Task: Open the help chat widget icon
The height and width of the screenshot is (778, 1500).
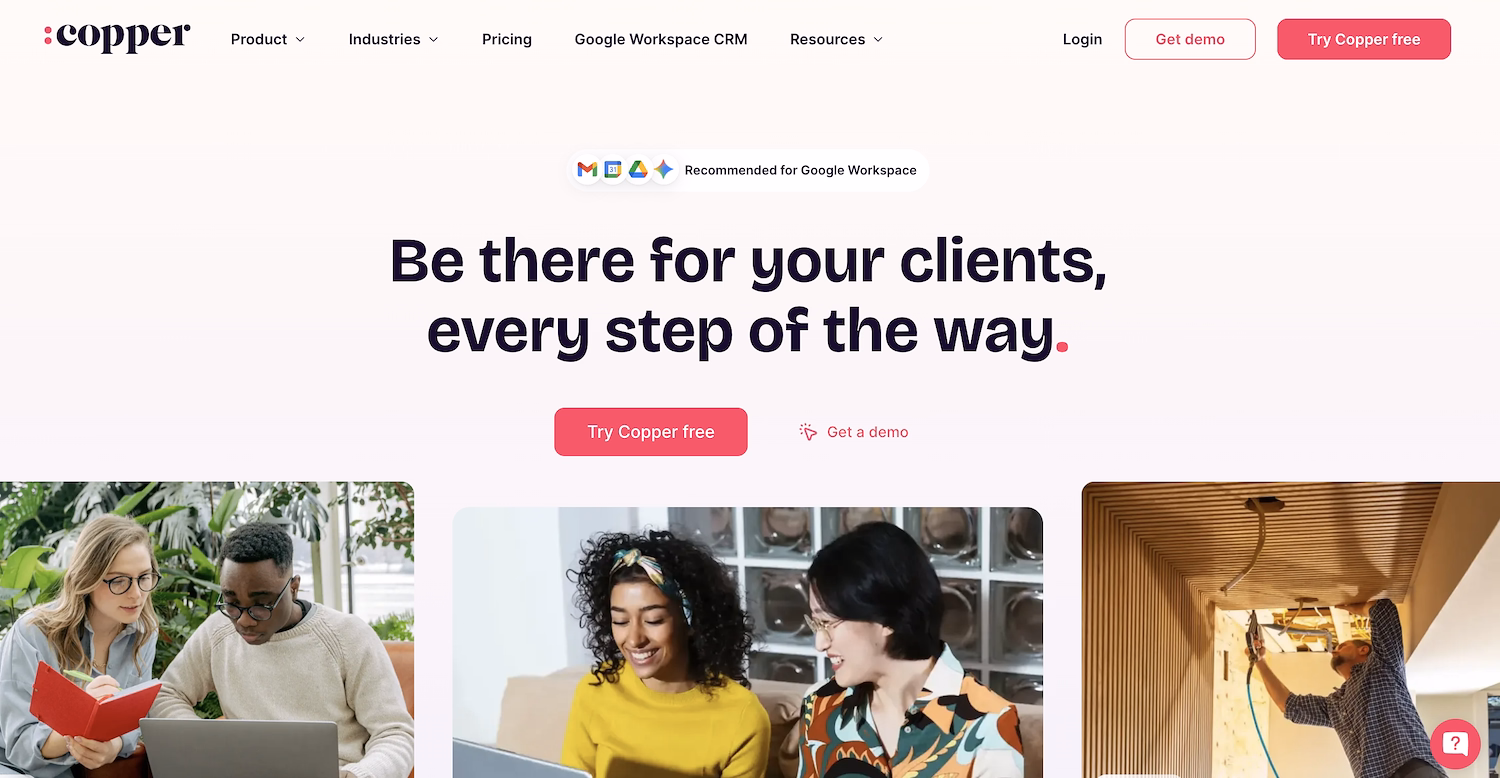Action: point(1455,743)
